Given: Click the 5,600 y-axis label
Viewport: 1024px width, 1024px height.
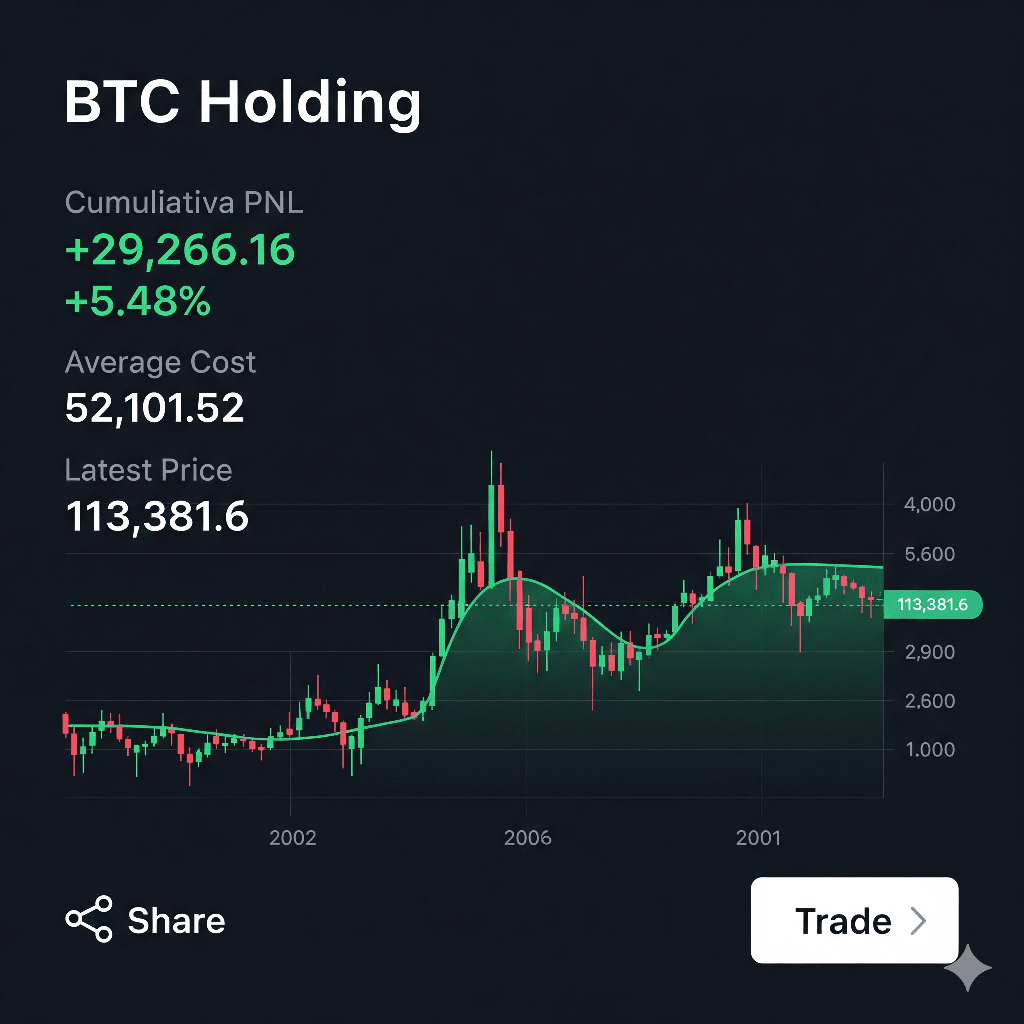Looking at the screenshot, I should pyautogui.click(x=929, y=554).
